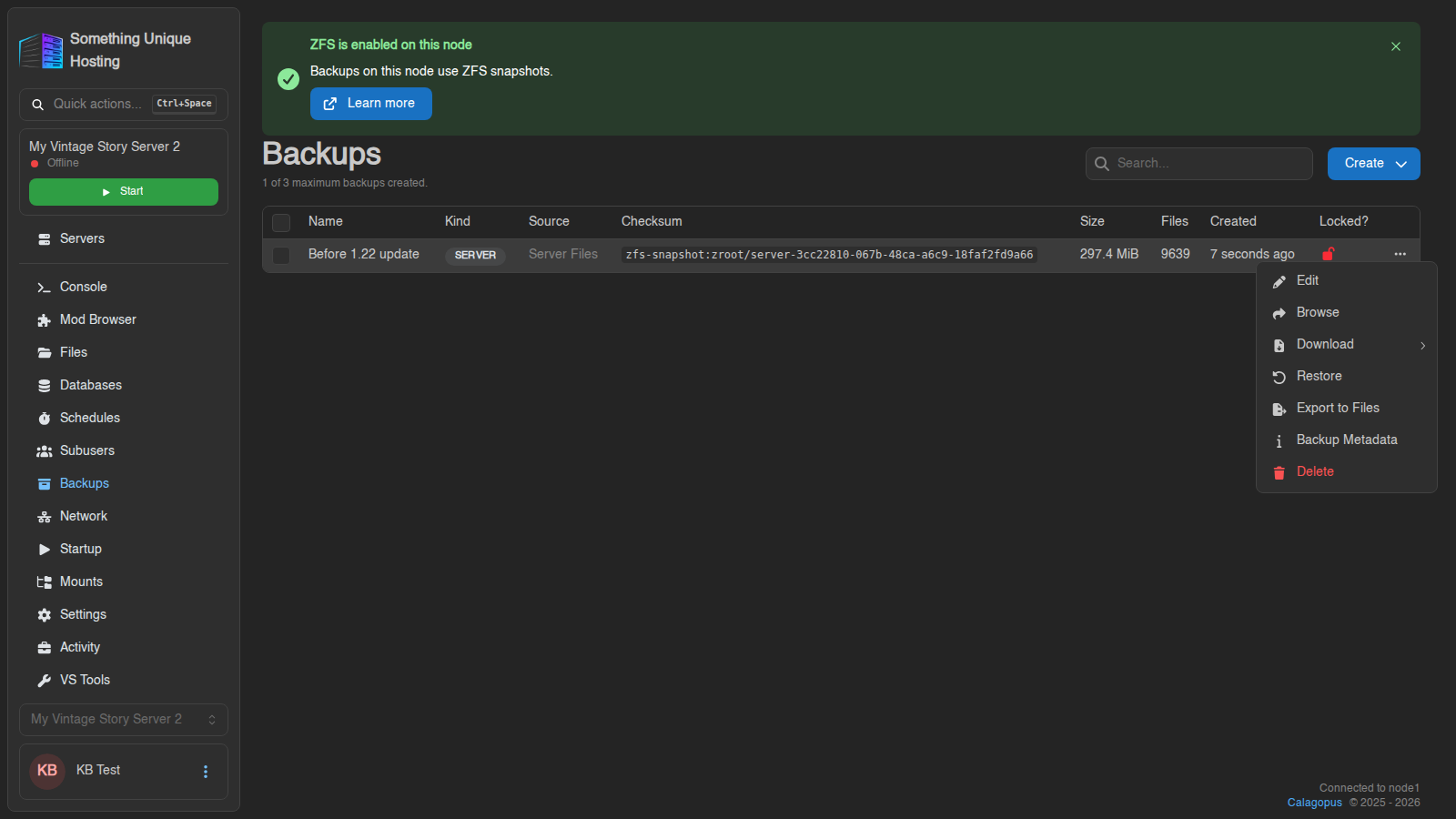Click the Mounts icon in sidebar
The height and width of the screenshot is (819, 1456).
pyautogui.click(x=44, y=582)
